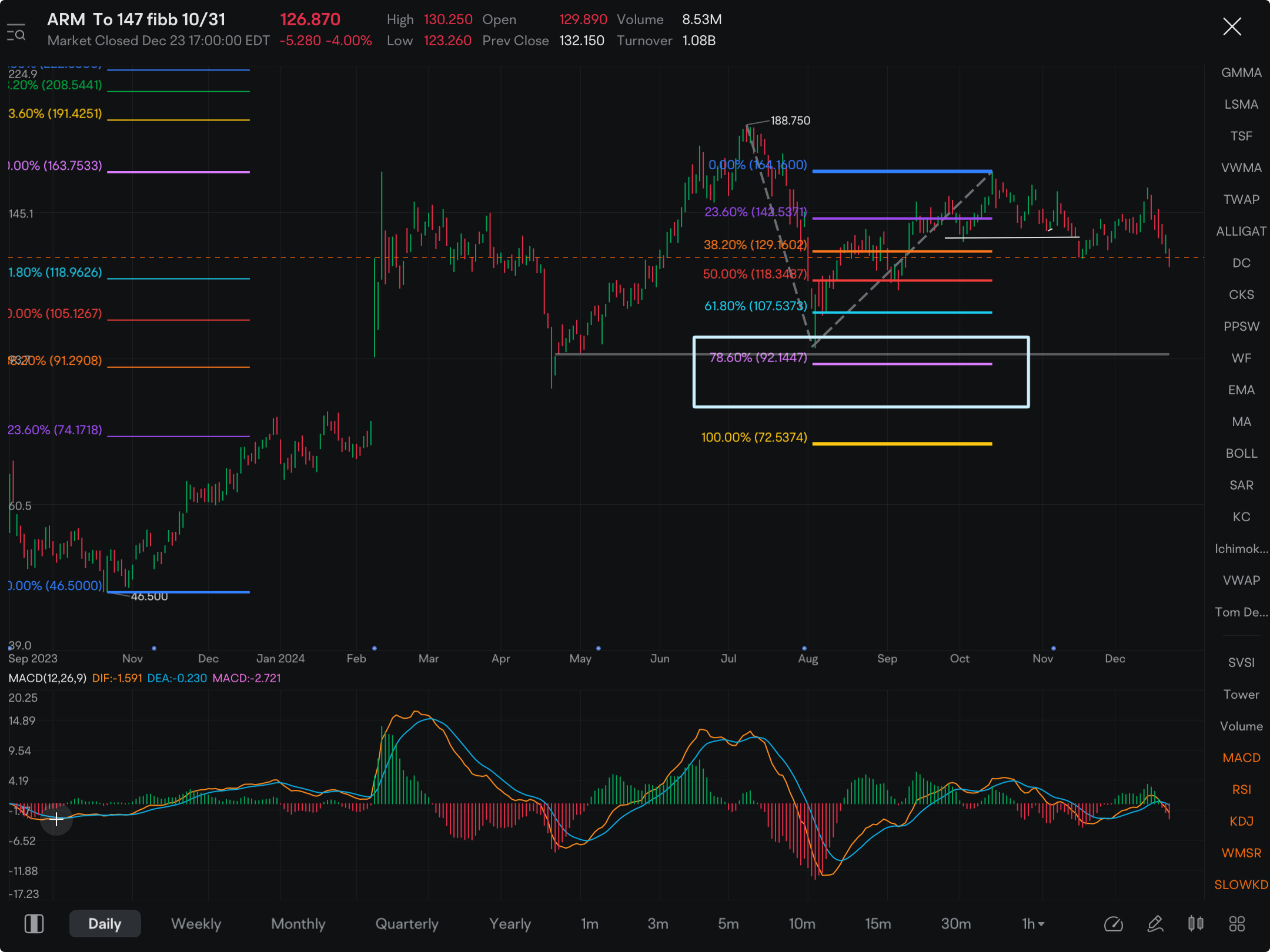Disable the active MACD sub-indicator

(1241, 758)
